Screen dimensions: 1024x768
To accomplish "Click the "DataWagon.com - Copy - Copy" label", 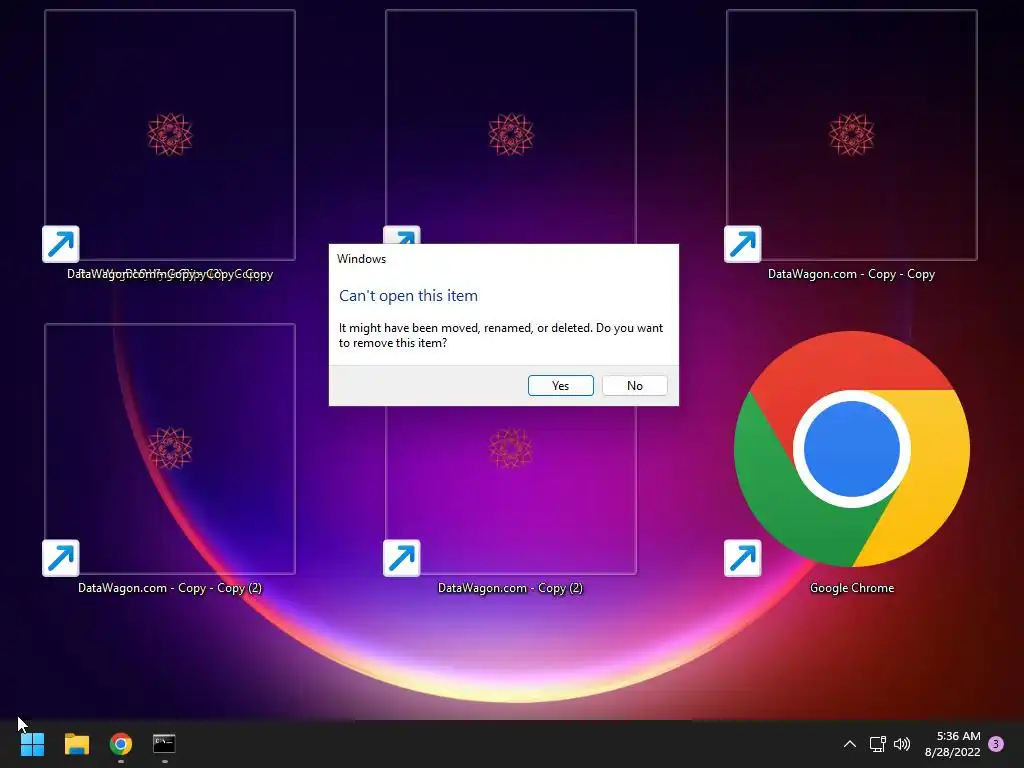I will pos(851,274).
